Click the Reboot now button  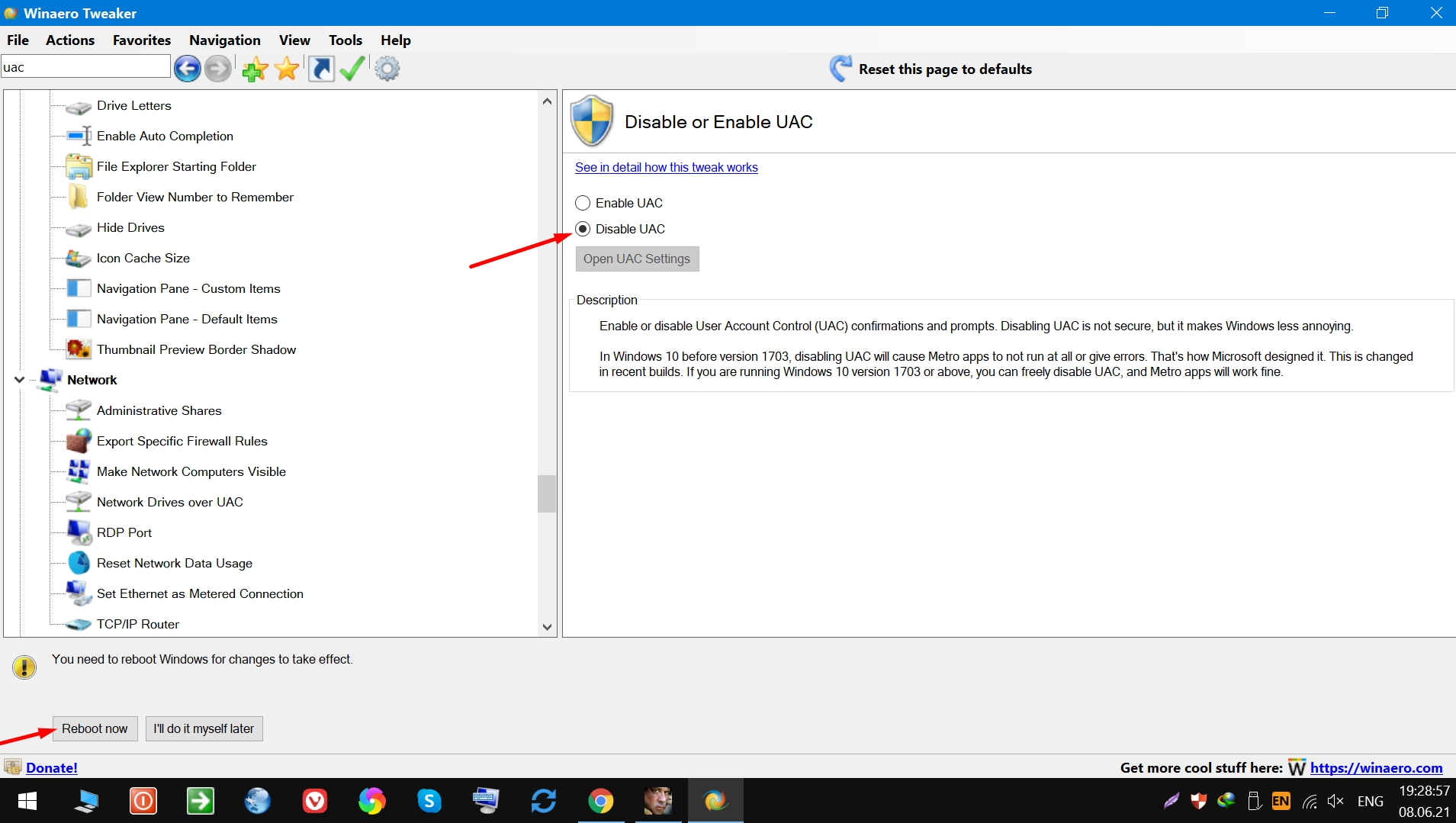pos(95,728)
